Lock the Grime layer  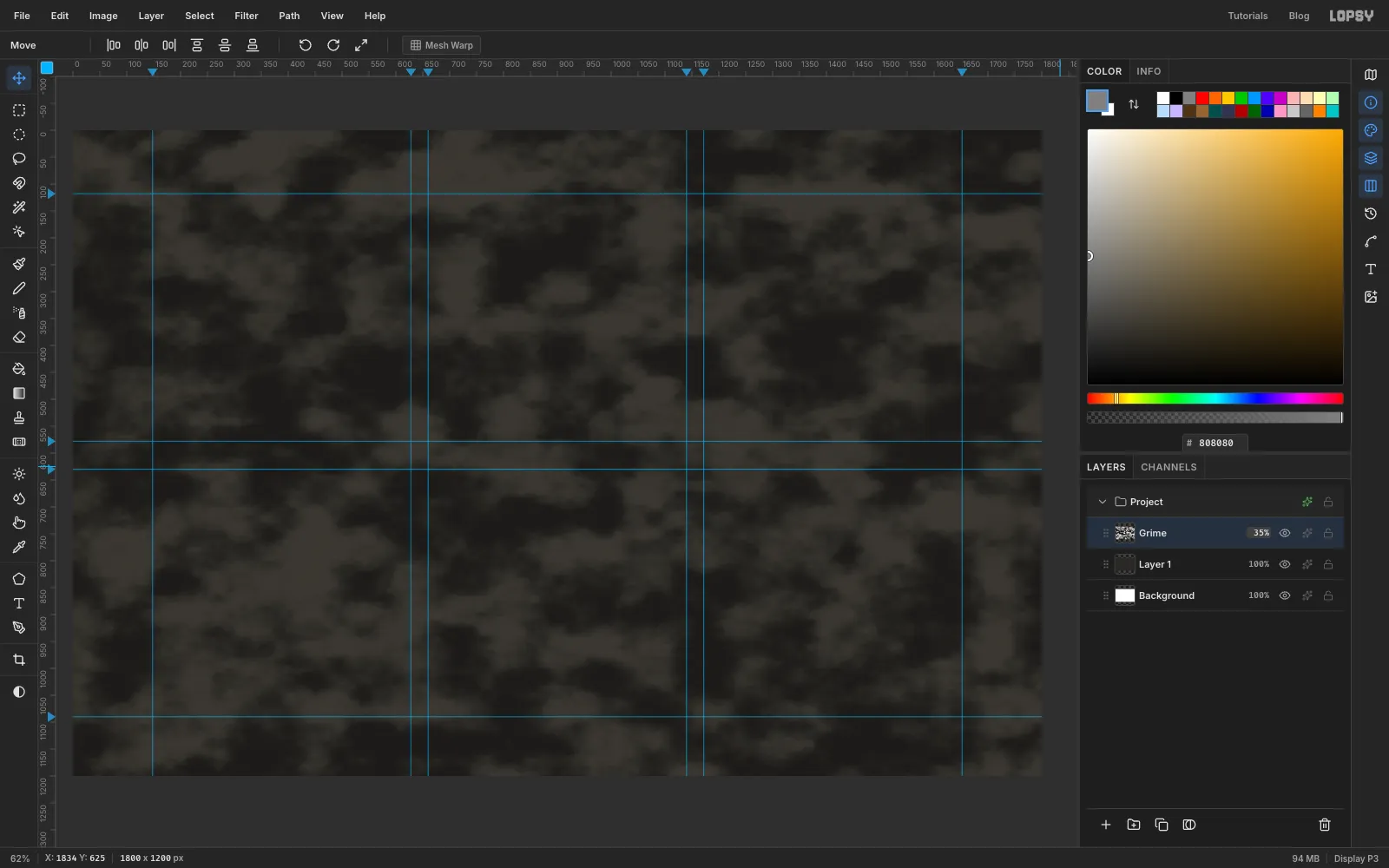coord(1328,533)
